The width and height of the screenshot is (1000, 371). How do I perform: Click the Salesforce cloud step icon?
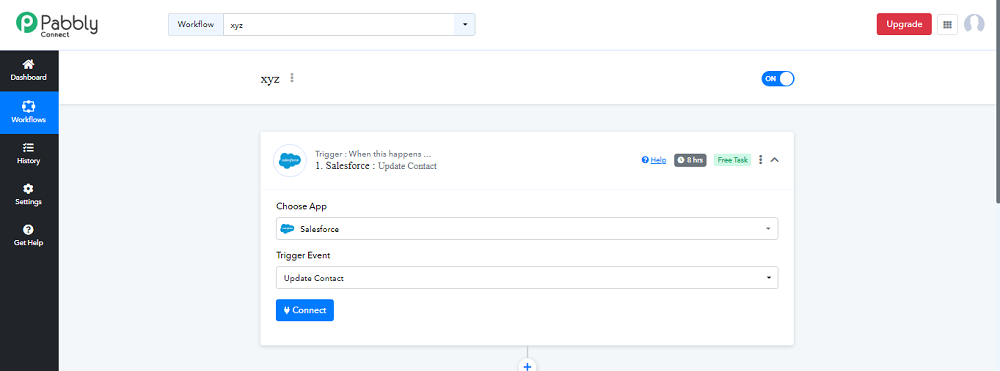(x=290, y=160)
